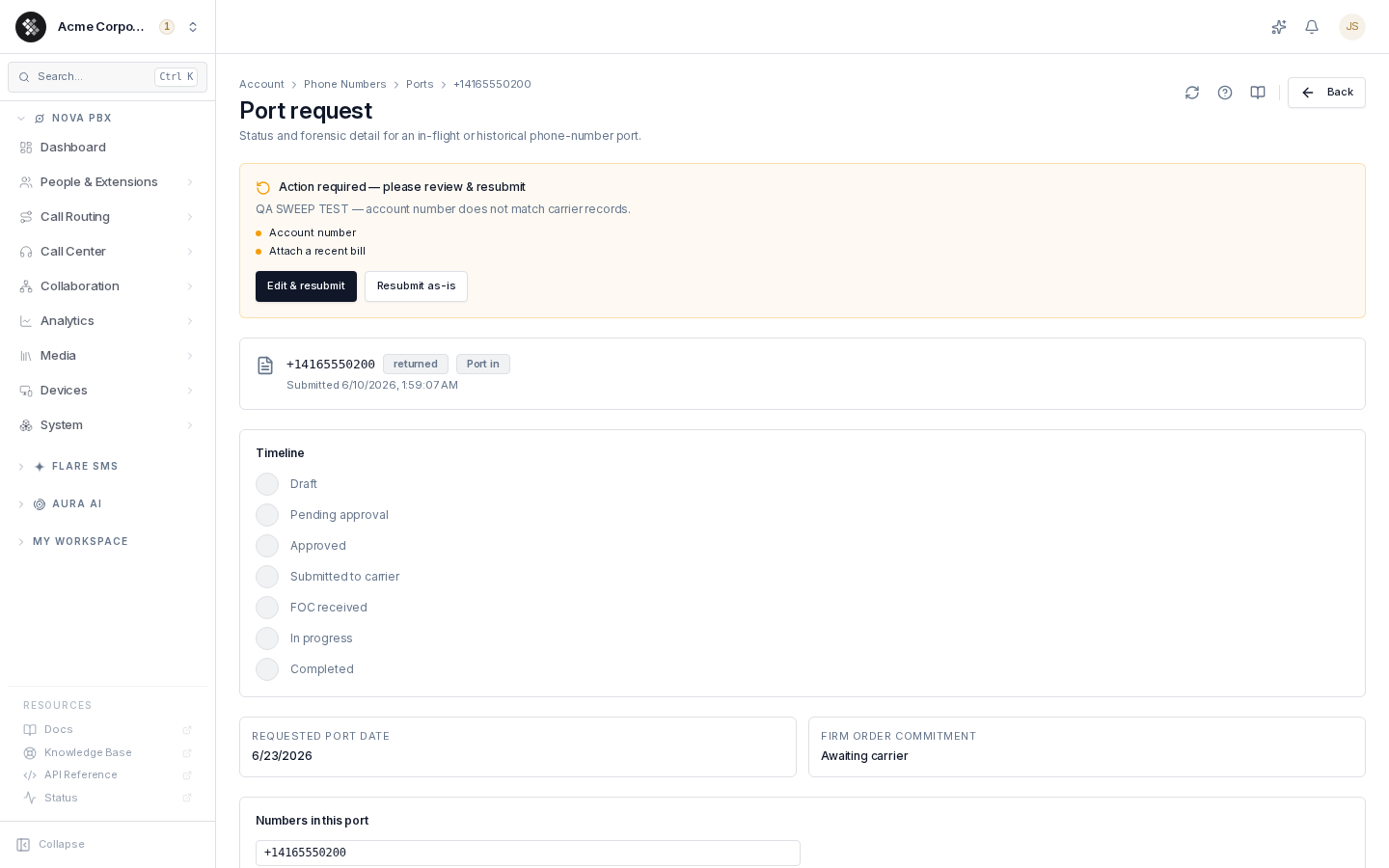Click the 6/23/2026 requested port date
This screenshot has height=868, width=1389.
click(x=282, y=756)
